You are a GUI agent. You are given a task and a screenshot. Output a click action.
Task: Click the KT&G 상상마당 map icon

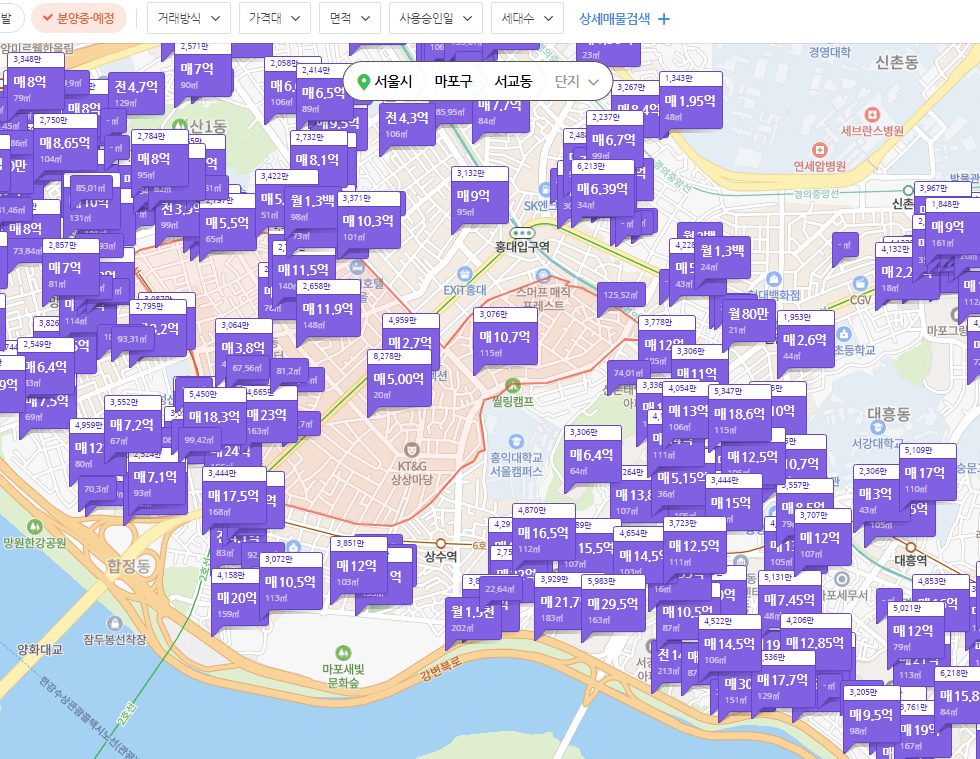click(x=411, y=450)
